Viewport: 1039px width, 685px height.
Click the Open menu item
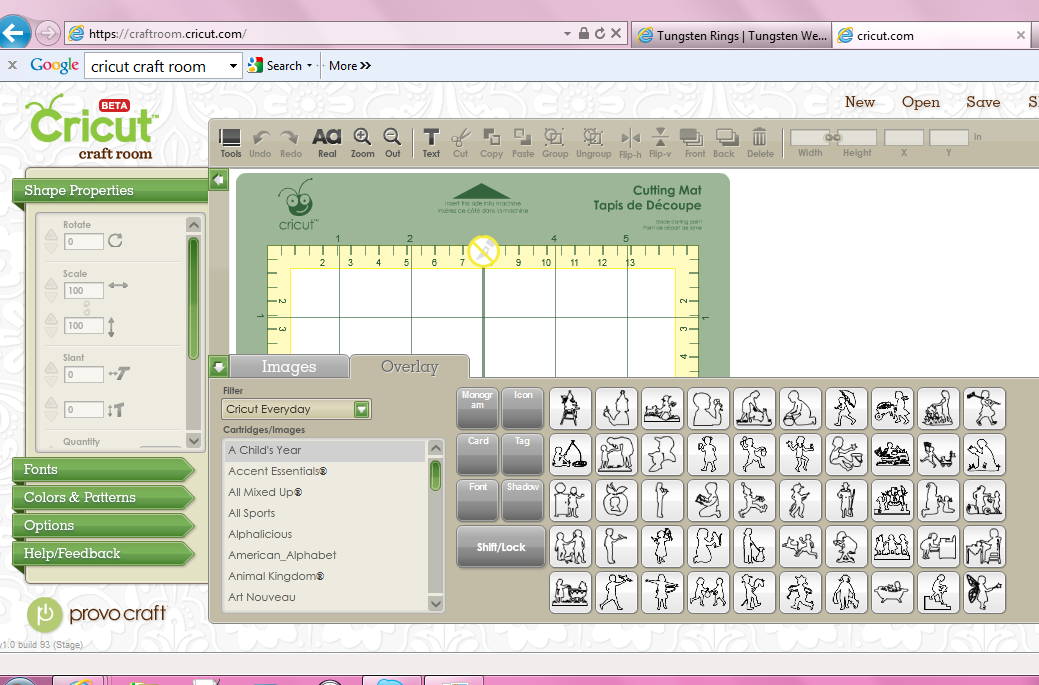click(x=920, y=102)
